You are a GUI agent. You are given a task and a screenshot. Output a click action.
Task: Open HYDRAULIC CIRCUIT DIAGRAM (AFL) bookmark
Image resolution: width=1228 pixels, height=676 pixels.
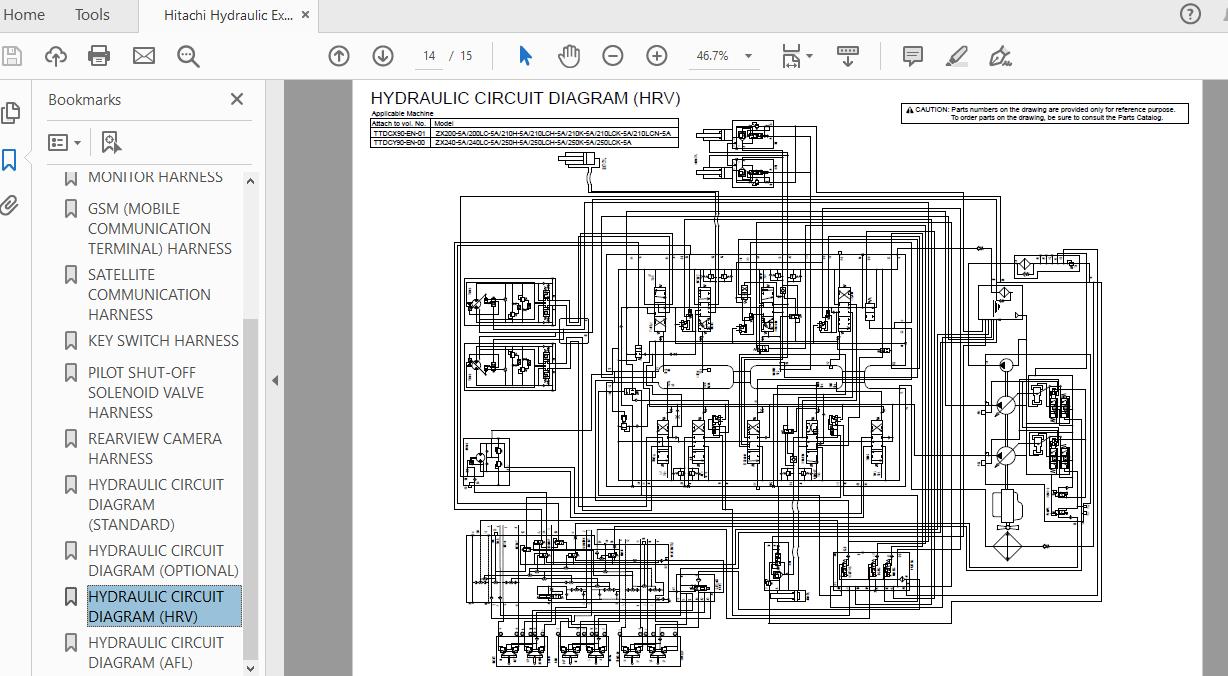(x=155, y=652)
